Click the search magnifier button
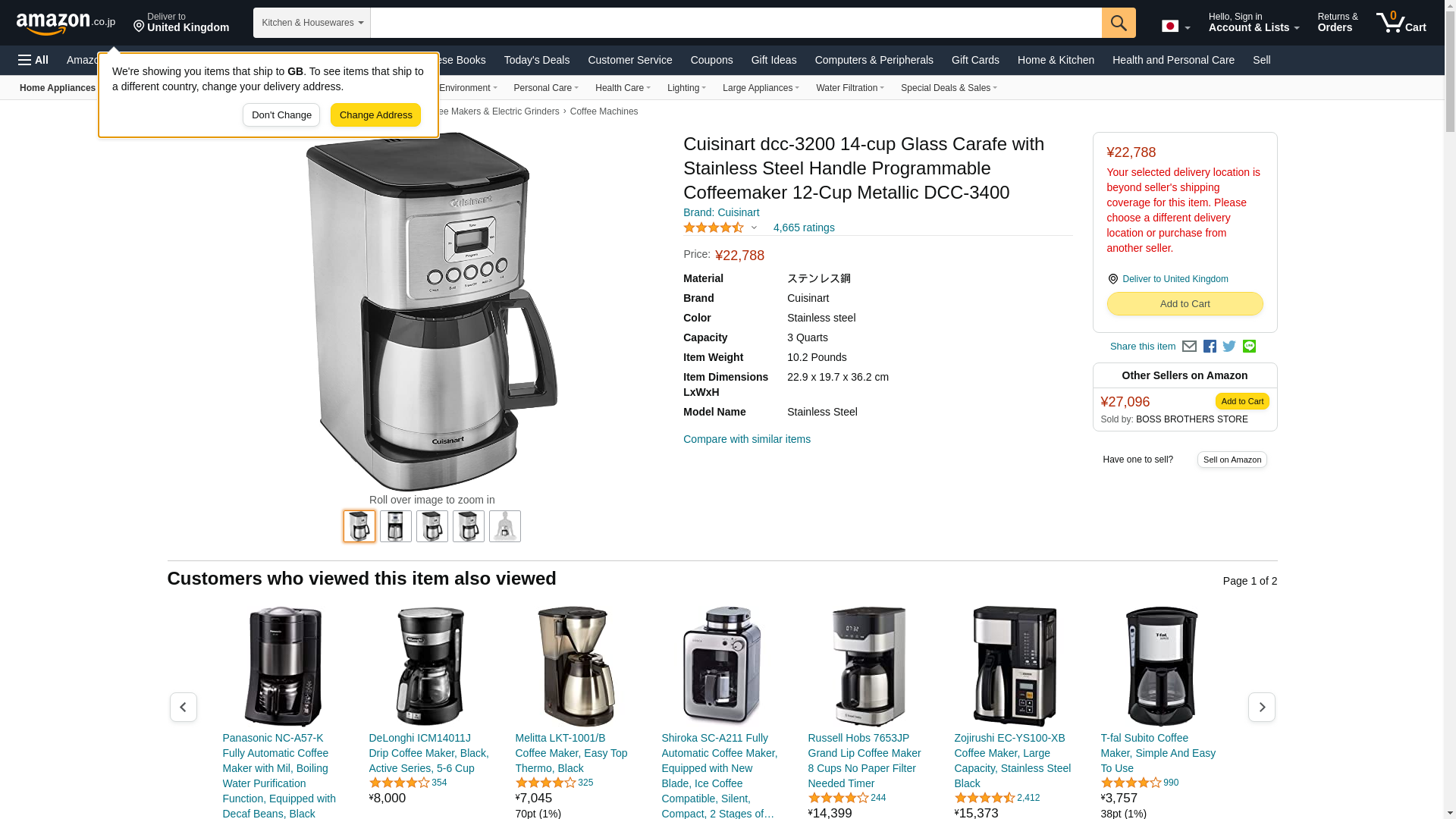 [x=1119, y=23]
